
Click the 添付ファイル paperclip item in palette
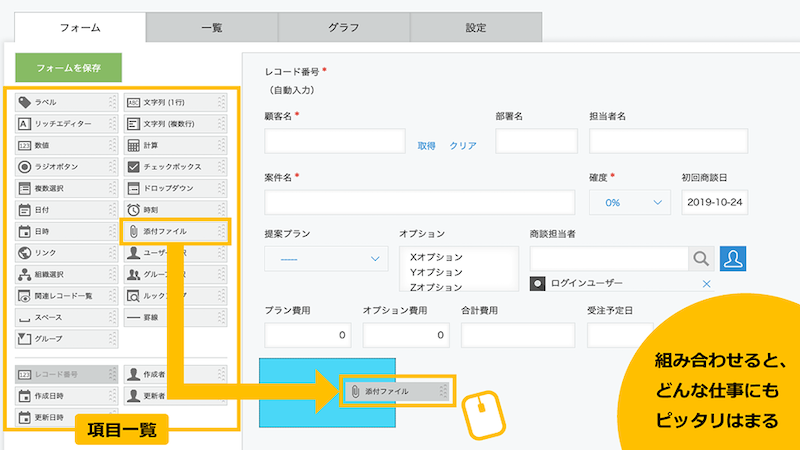tap(174, 232)
